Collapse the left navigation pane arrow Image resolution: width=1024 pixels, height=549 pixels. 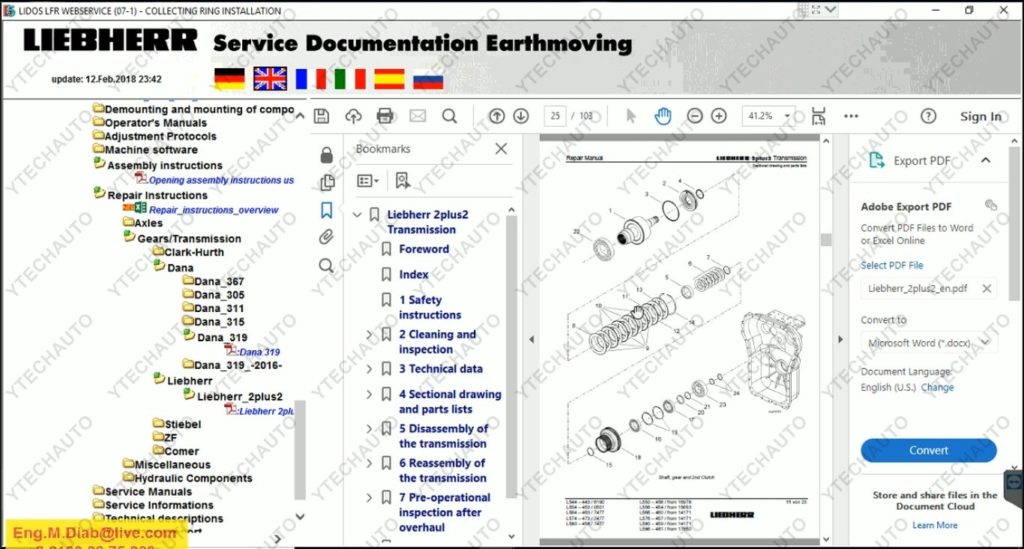[x=531, y=339]
